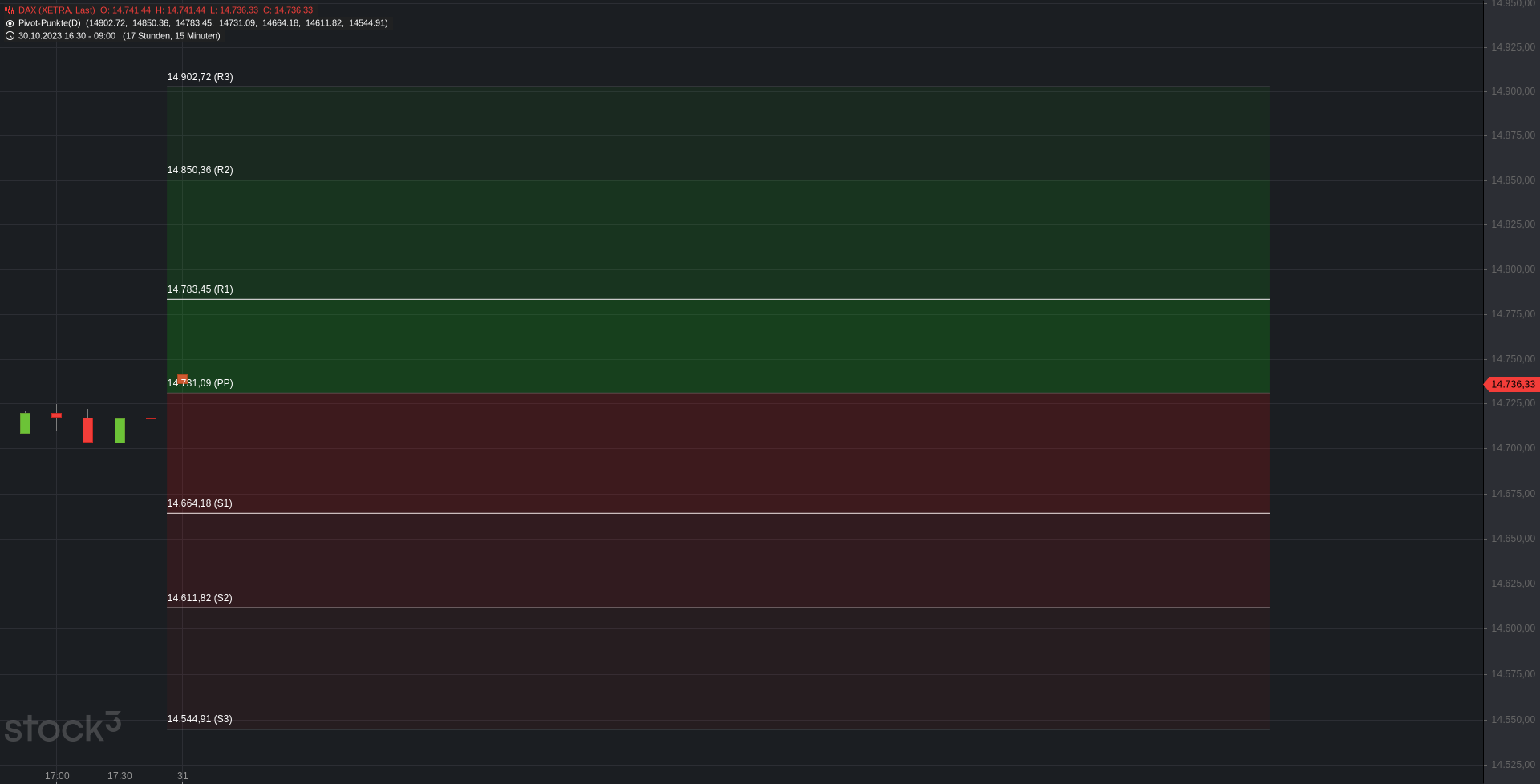Select the DAX (XETRA, Last) legend label

[x=57, y=10]
